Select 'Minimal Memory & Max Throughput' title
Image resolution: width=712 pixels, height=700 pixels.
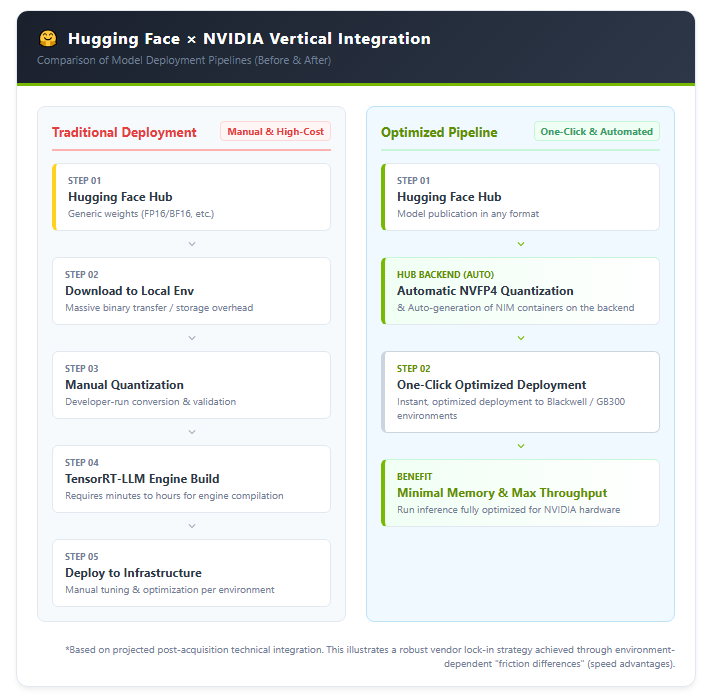click(x=502, y=493)
